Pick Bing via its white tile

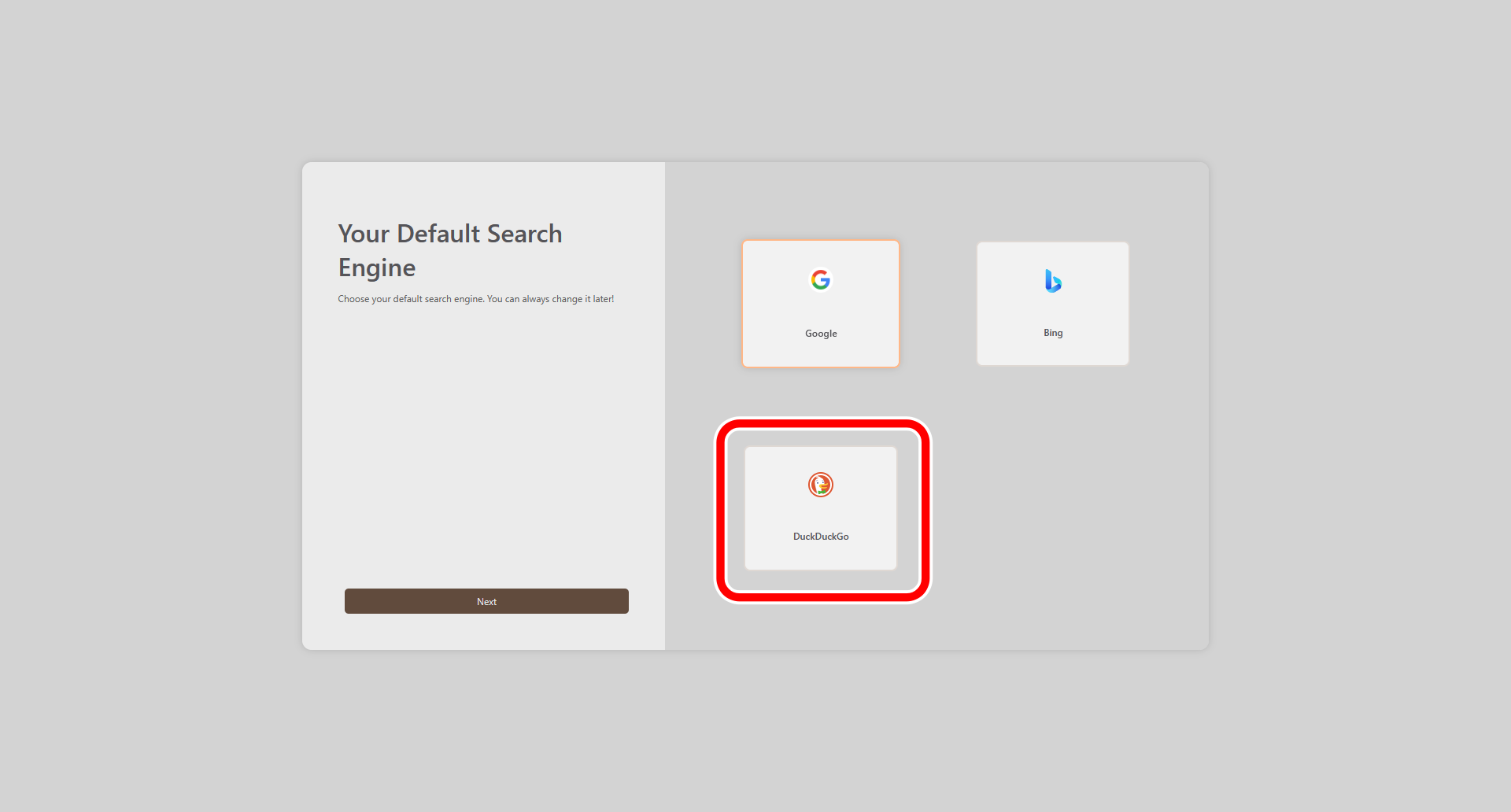coord(1053,304)
